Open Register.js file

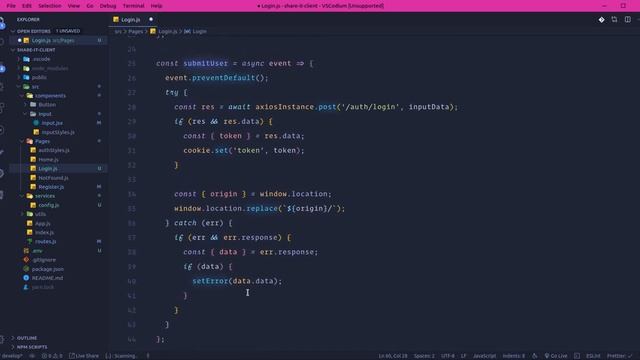[x=51, y=187]
